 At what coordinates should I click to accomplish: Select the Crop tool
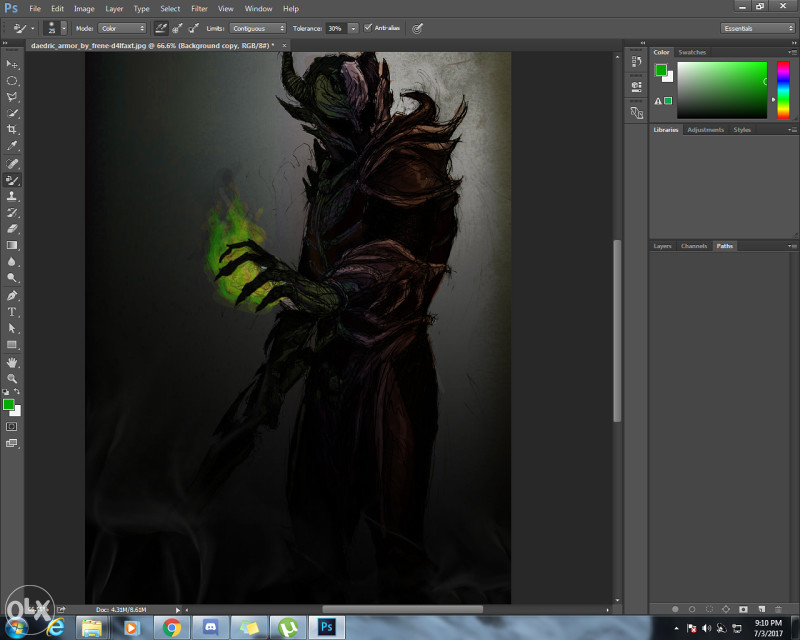(x=12, y=129)
